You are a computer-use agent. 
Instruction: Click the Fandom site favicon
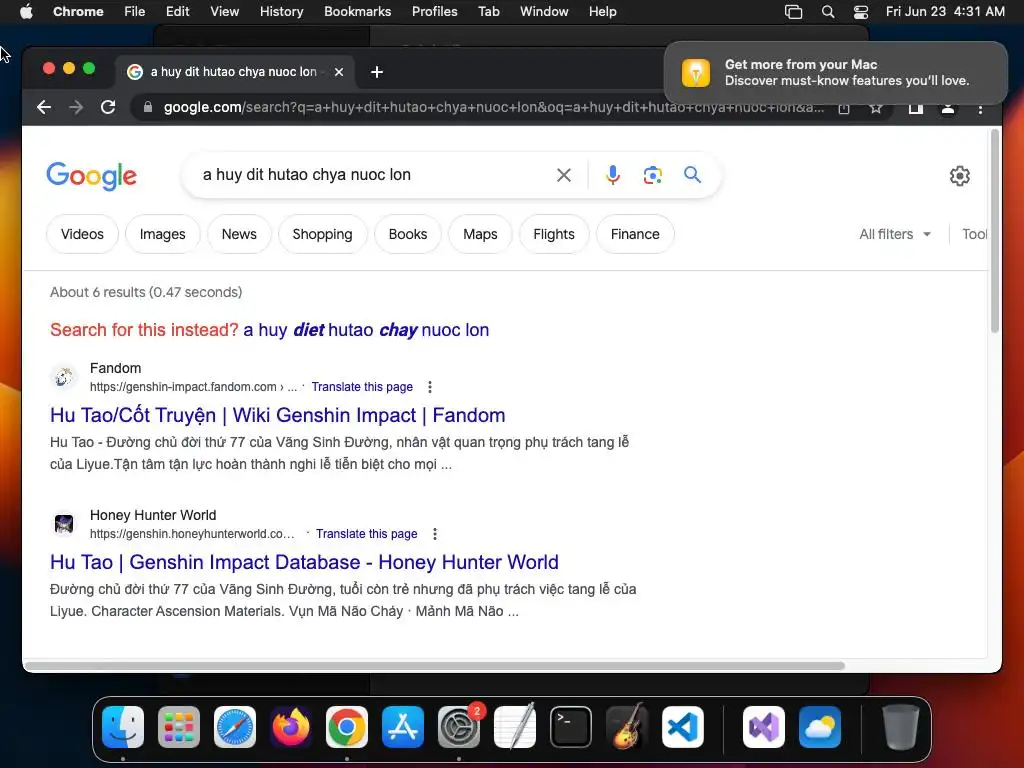tap(64, 377)
